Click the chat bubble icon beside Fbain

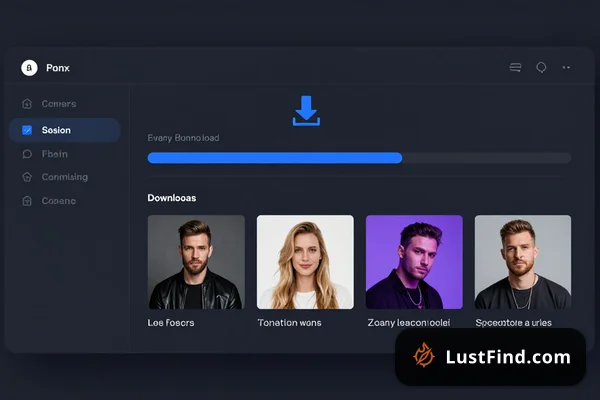[x=27, y=154]
